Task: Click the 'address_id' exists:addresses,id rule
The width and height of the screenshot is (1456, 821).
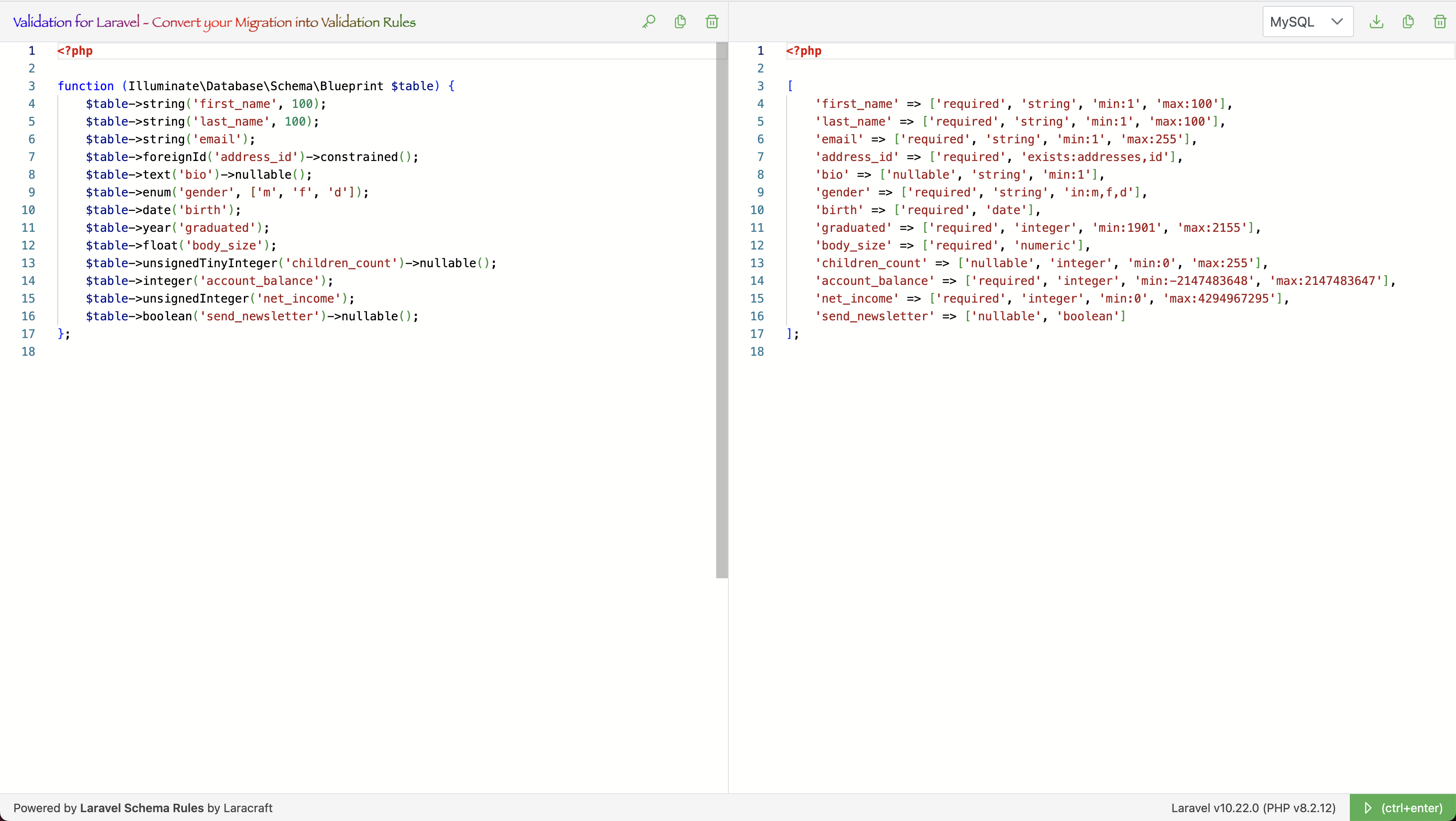Action: tap(998, 157)
